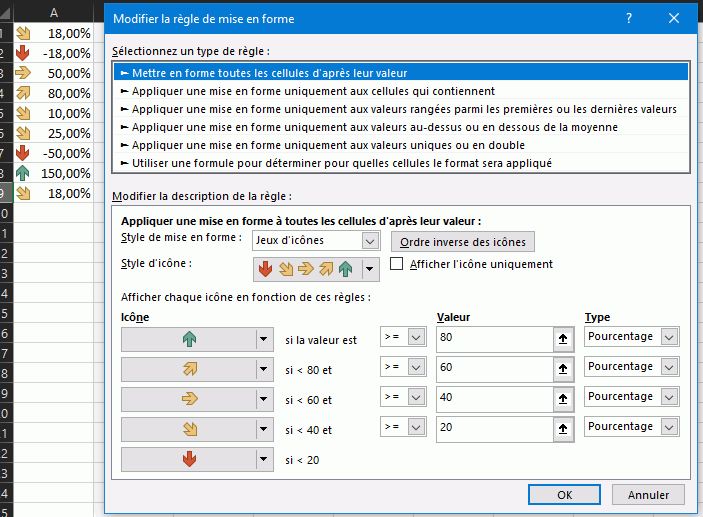Confirm the rule with OK button
The width and height of the screenshot is (703, 517).
pos(564,495)
